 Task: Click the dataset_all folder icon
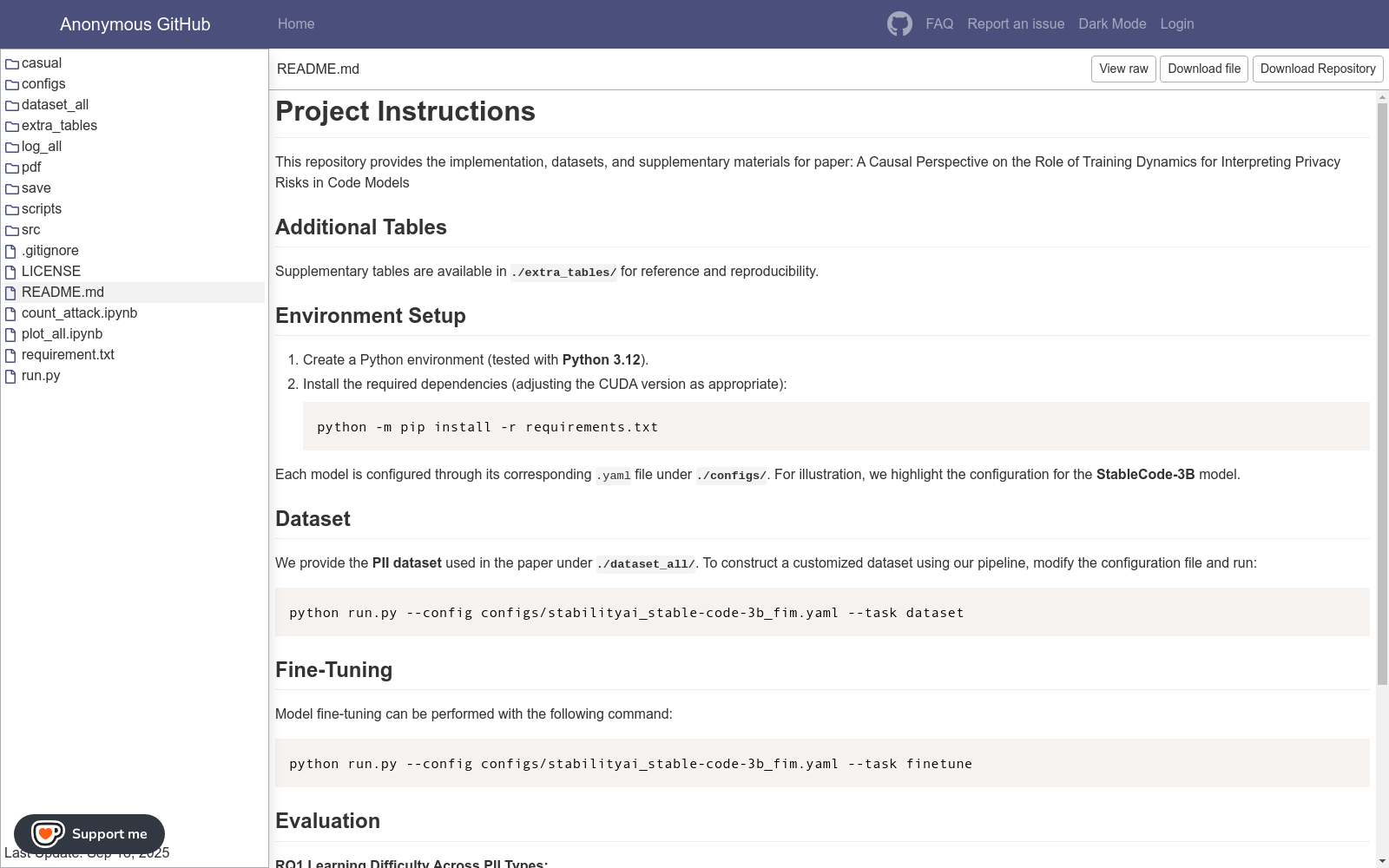pos(12,105)
